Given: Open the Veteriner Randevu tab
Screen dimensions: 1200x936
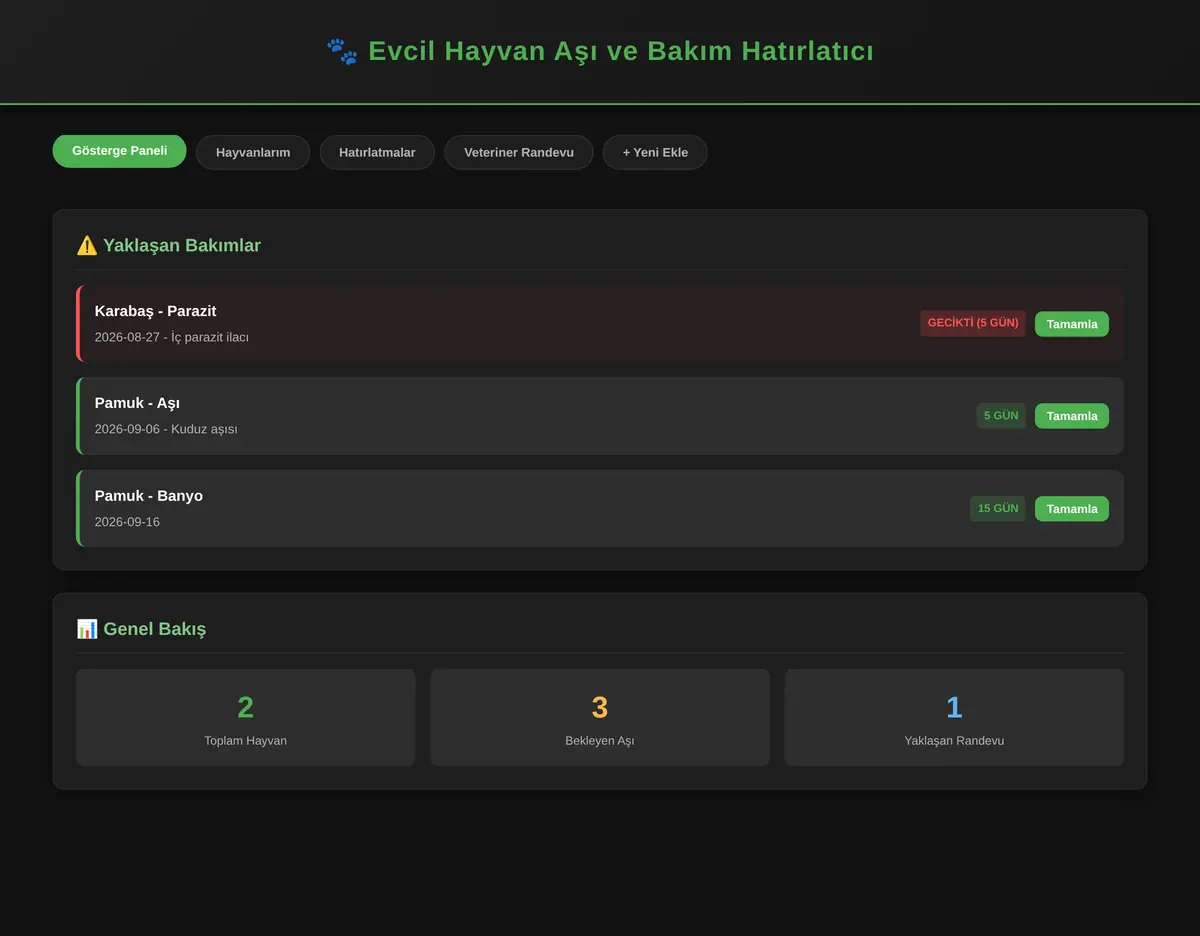Looking at the screenshot, I should [x=519, y=152].
